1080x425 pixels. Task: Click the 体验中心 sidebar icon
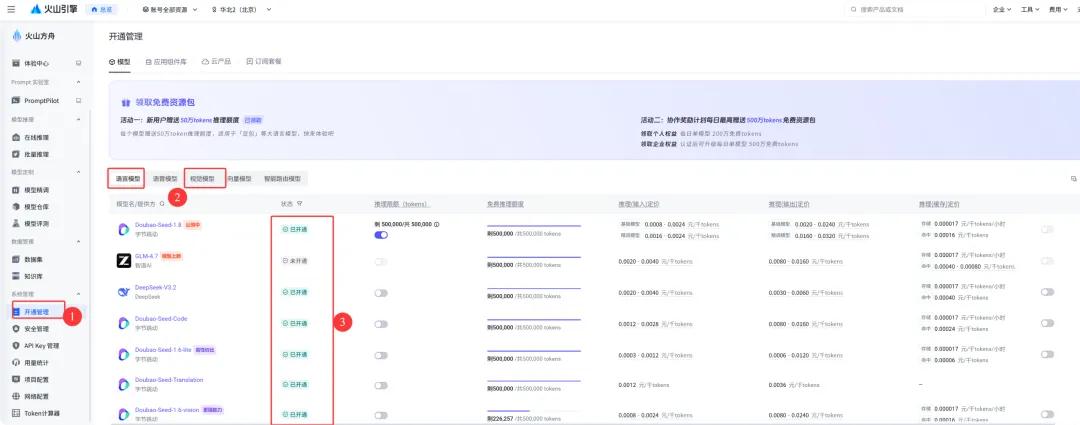(16, 63)
